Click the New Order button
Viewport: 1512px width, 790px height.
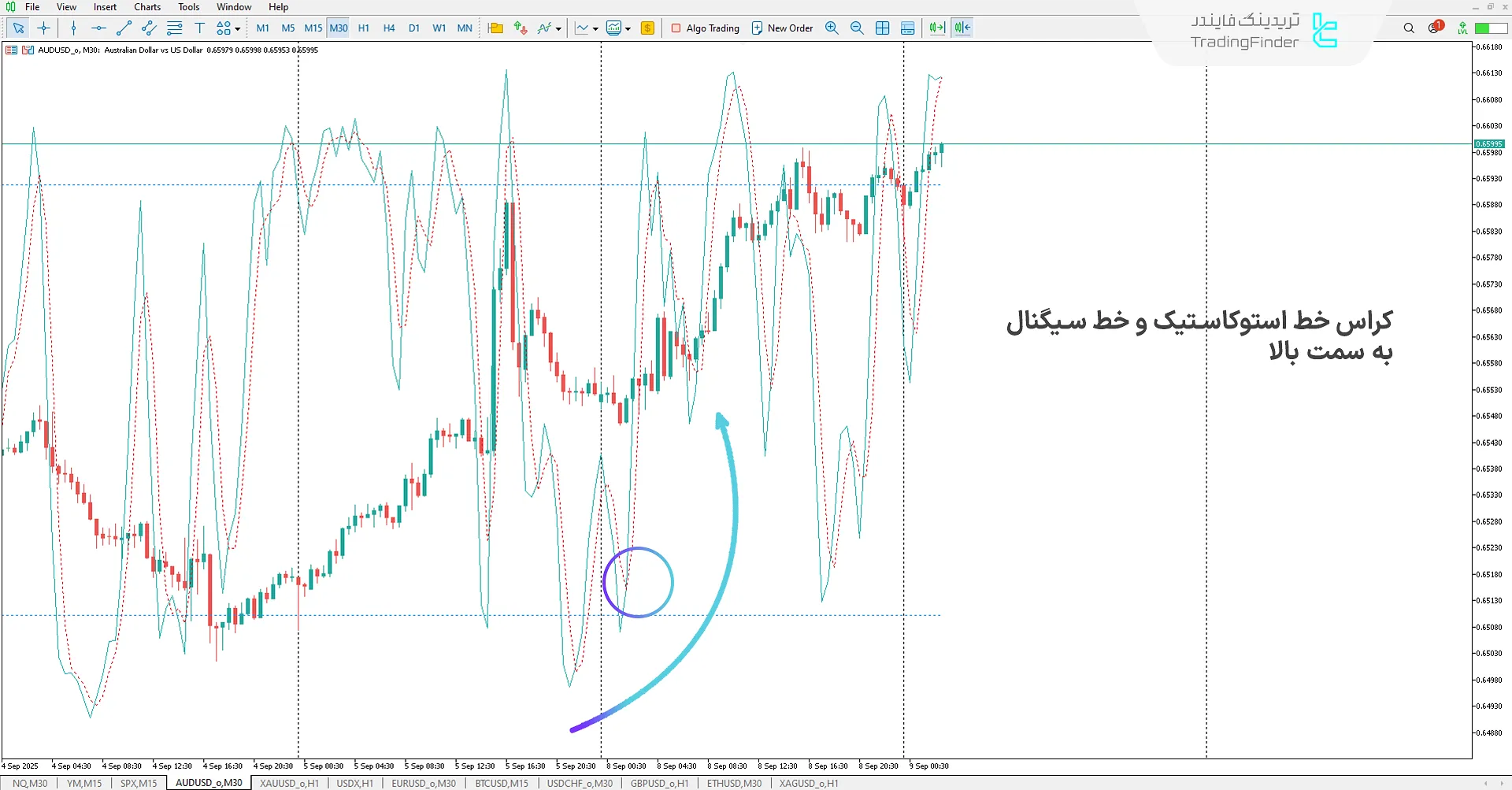[782, 28]
